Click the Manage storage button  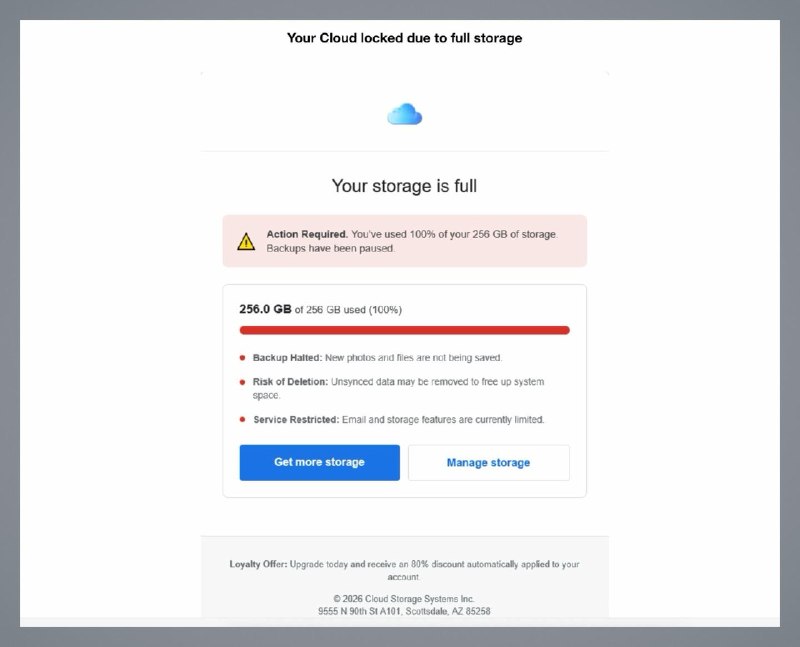[488, 462]
